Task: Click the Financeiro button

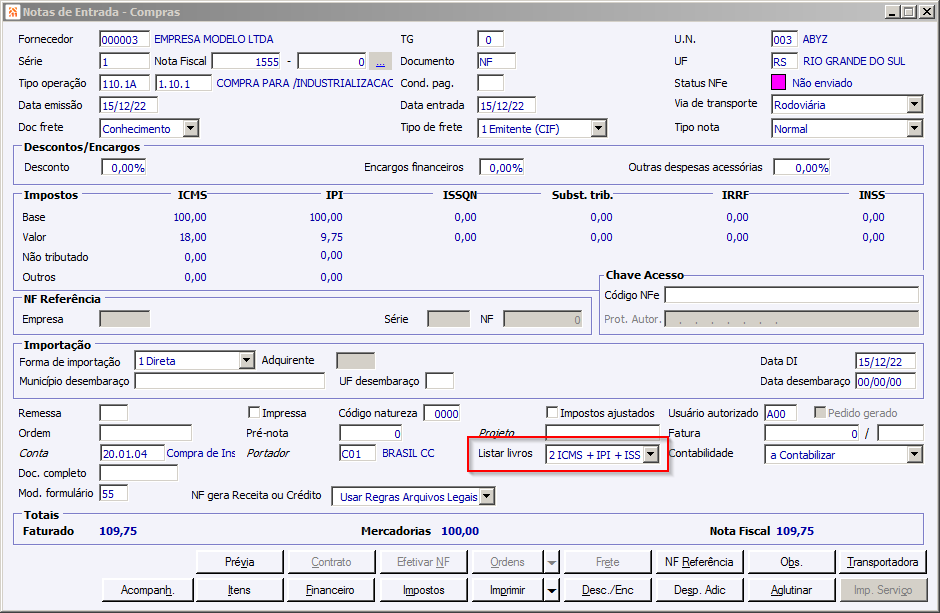Action: [330, 590]
